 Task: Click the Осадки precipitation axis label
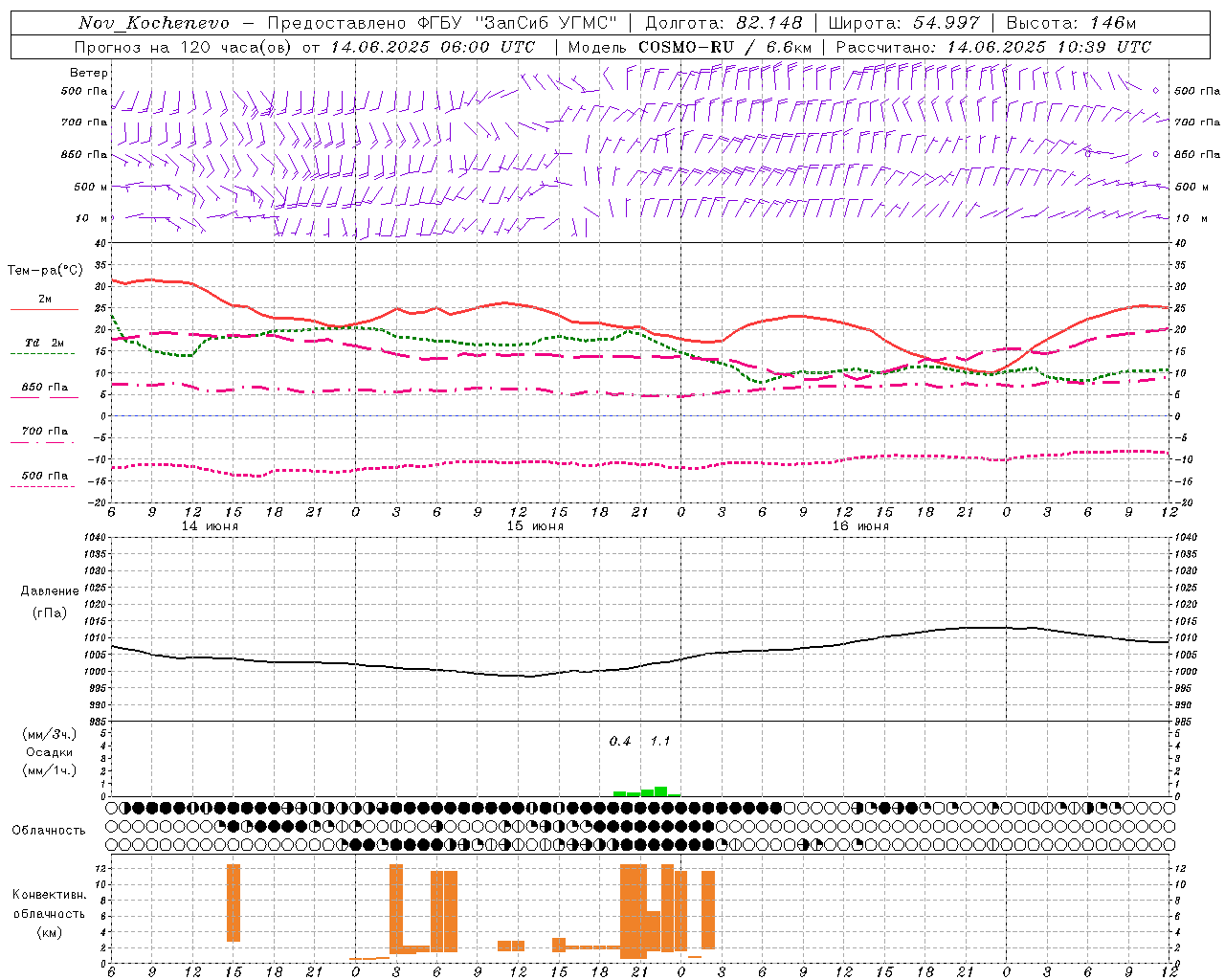click(50, 752)
